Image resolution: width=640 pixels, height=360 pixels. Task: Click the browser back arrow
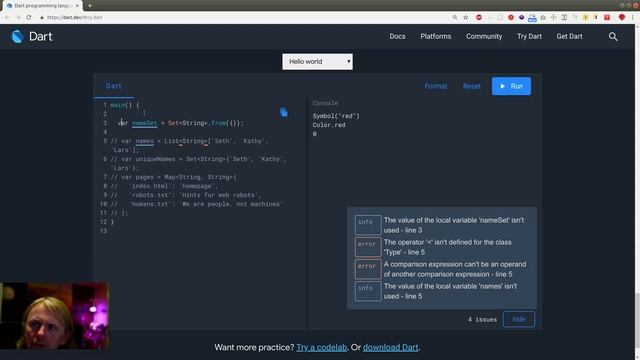(7, 18)
